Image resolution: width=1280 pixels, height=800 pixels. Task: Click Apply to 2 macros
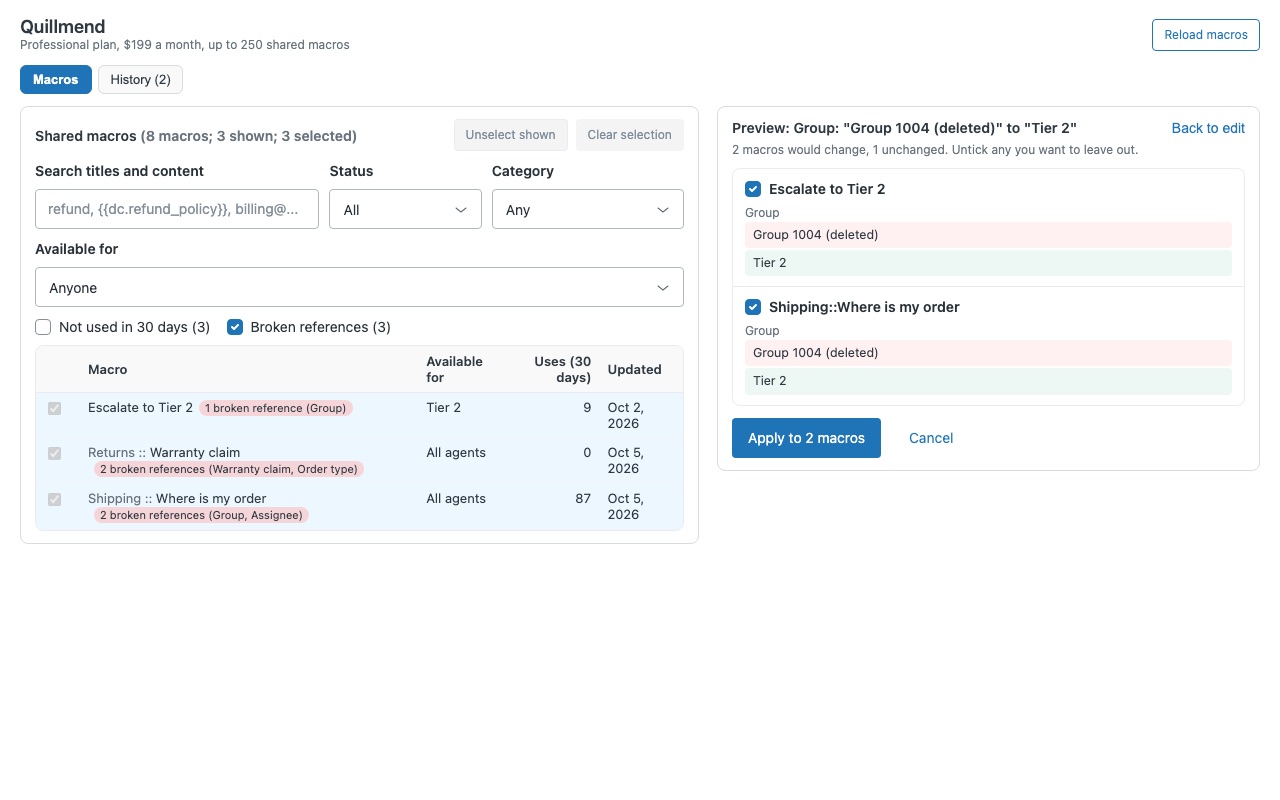tap(806, 438)
